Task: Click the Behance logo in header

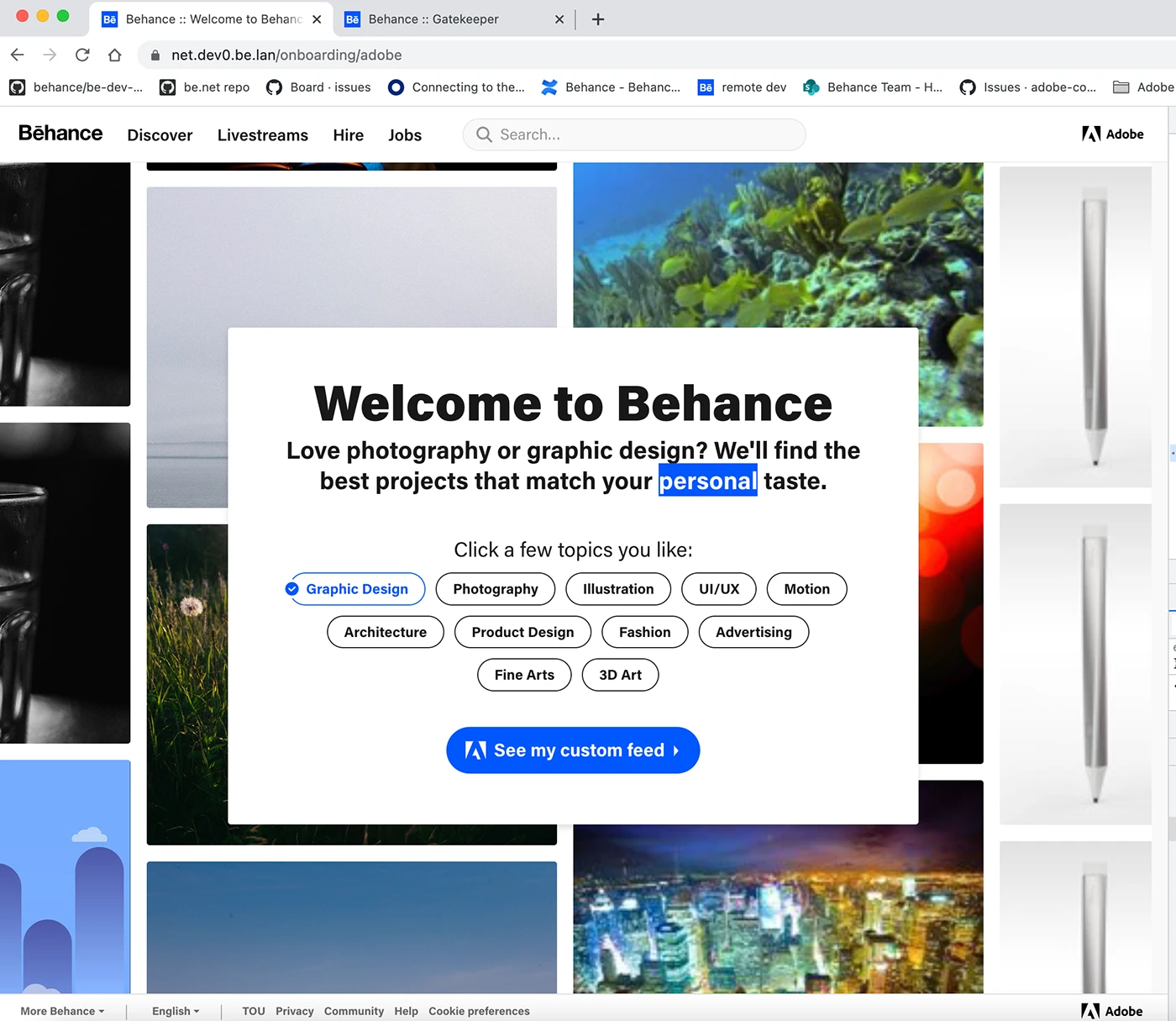Action: pos(60,134)
